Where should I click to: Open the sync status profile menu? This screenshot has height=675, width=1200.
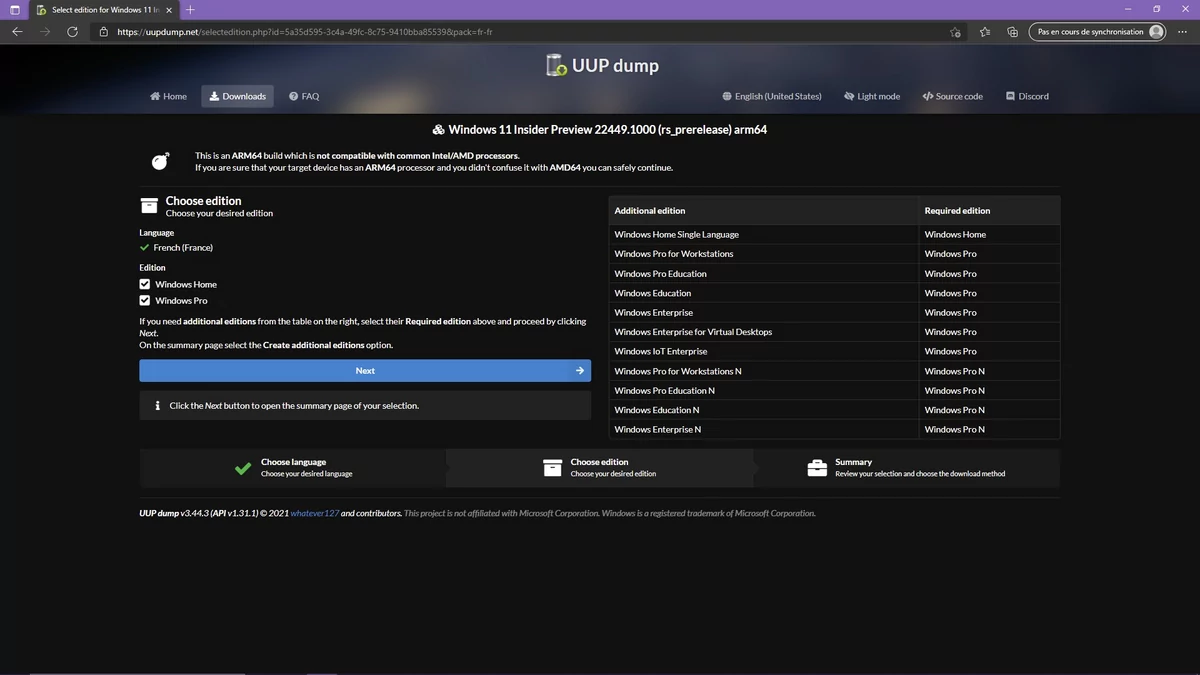(x=1097, y=31)
